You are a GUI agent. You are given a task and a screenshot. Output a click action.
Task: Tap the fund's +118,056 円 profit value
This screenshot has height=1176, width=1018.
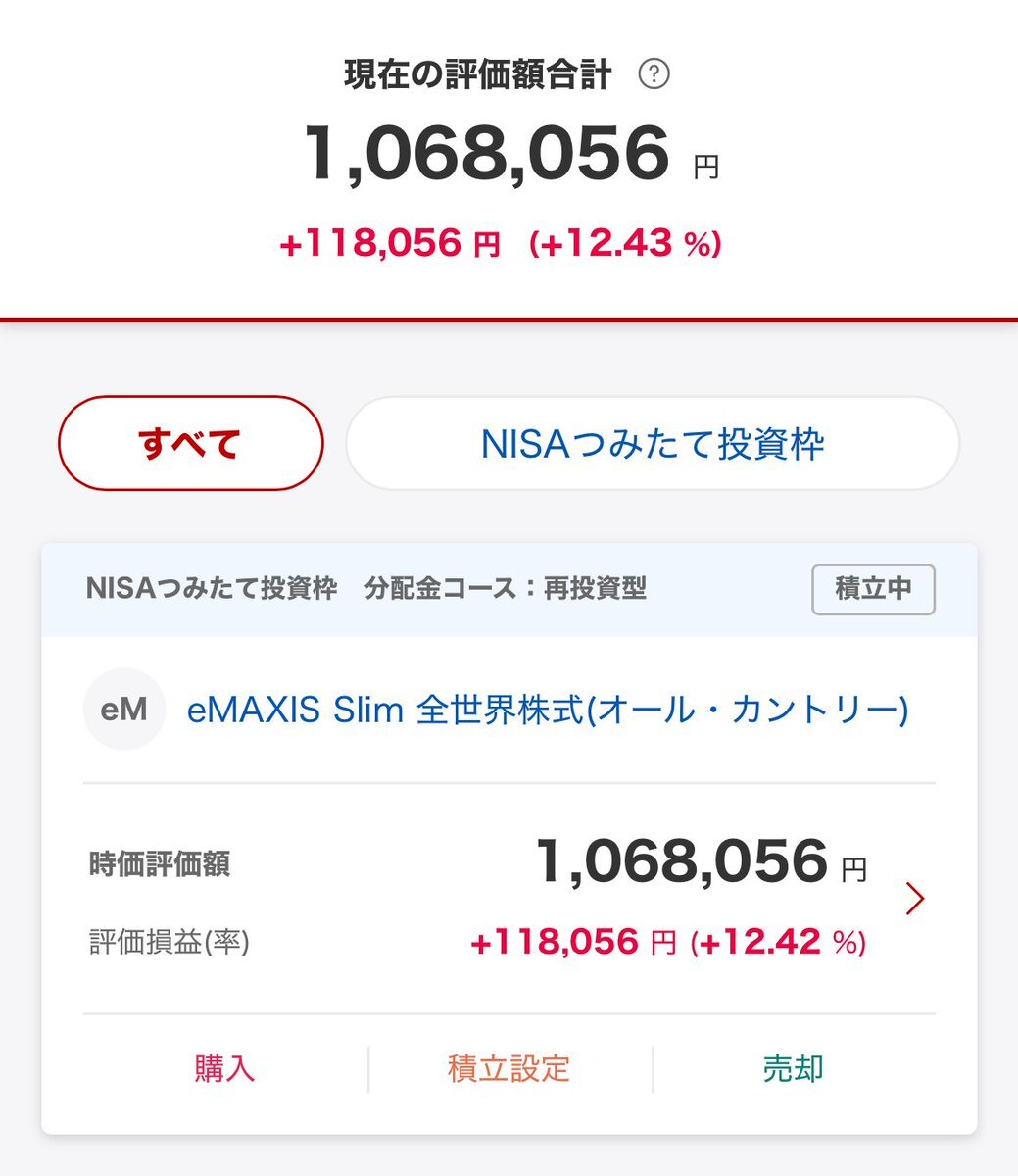click(573, 943)
